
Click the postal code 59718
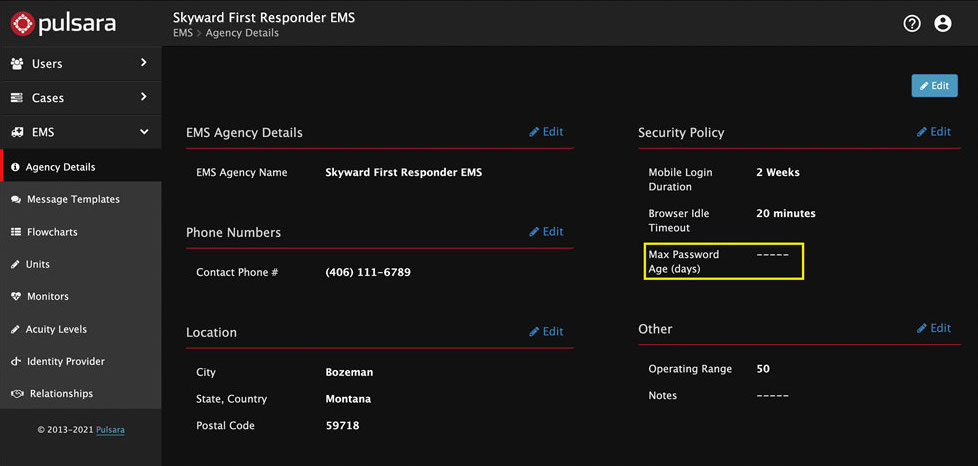click(342, 426)
